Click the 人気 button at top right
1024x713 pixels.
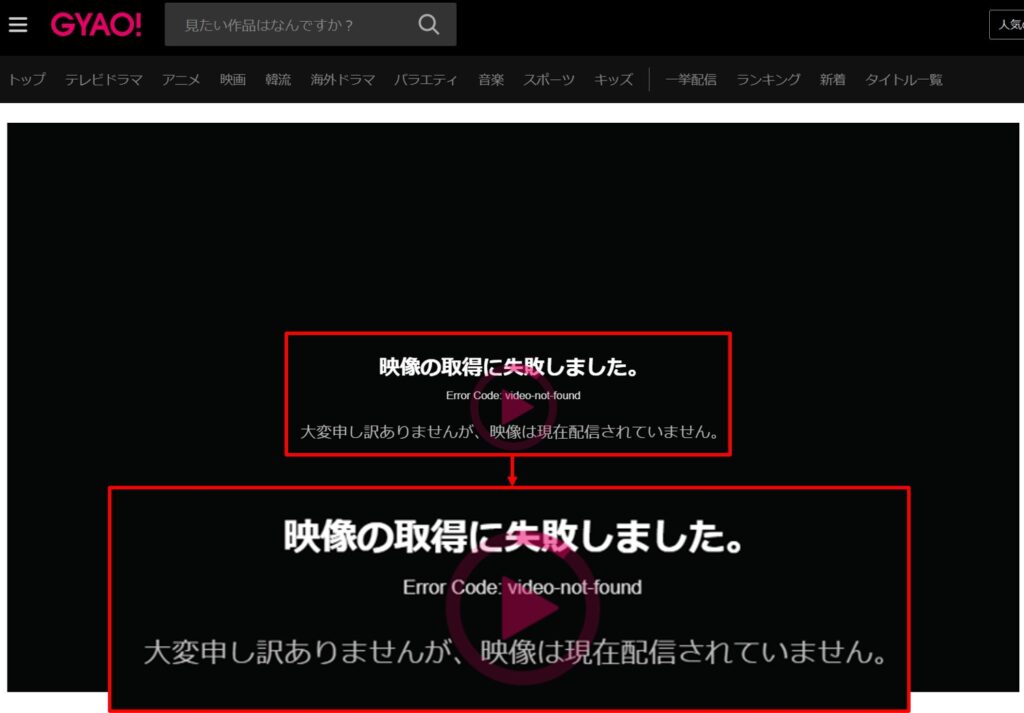point(1010,24)
